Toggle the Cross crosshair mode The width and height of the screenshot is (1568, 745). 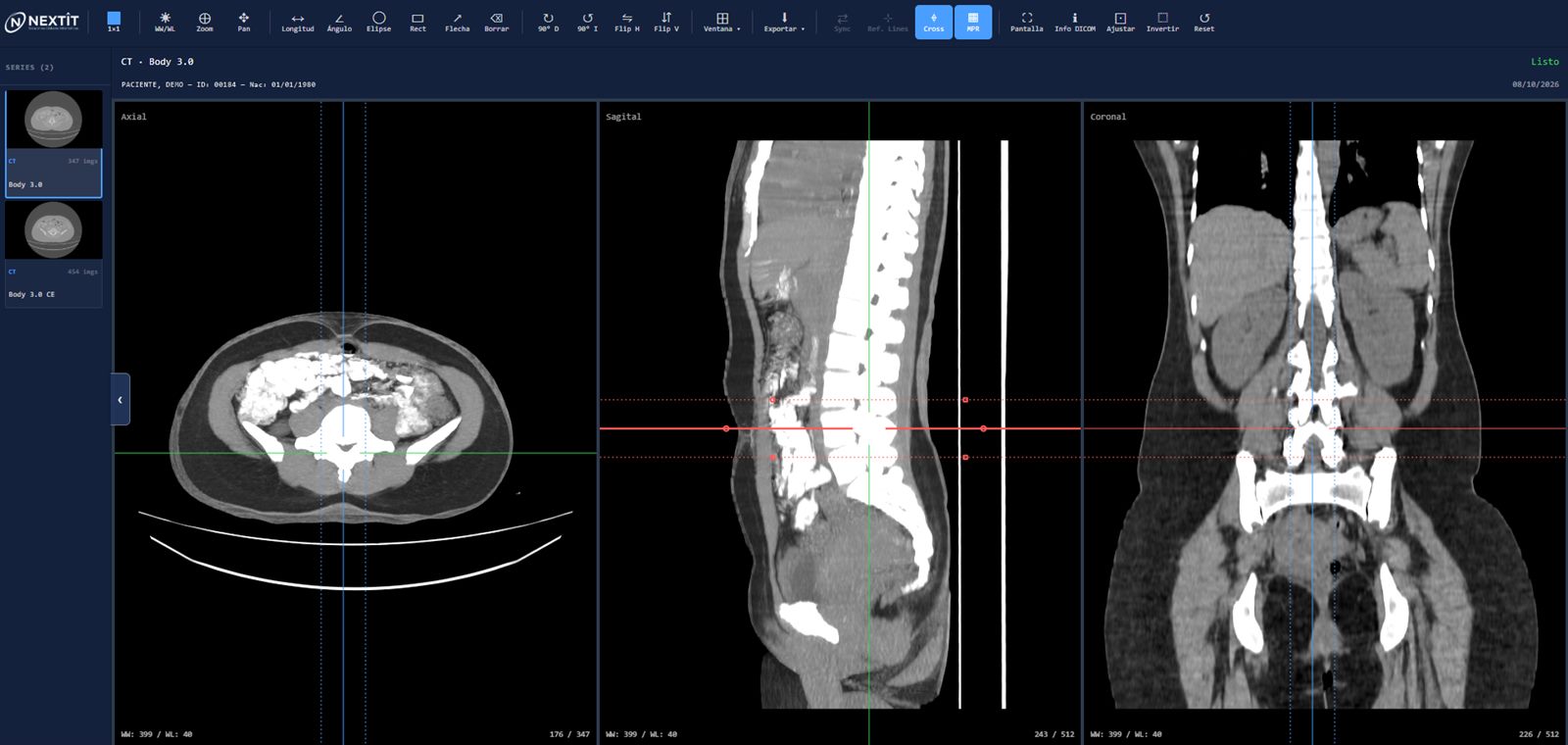tap(934, 22)
